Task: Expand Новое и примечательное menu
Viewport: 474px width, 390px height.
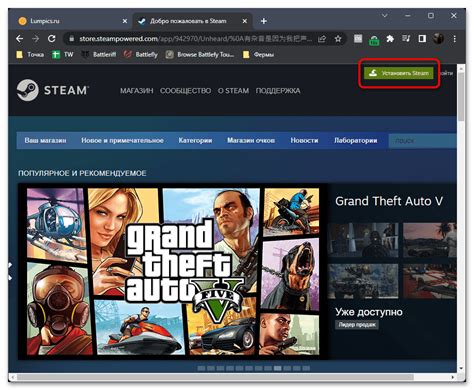Action: [122, 141]
